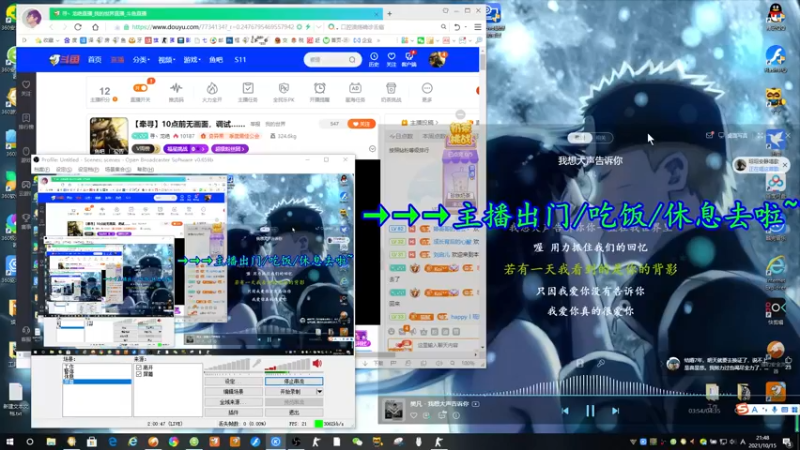
Task: Open 设定 settings button in OBS
Action: [233, 381]
